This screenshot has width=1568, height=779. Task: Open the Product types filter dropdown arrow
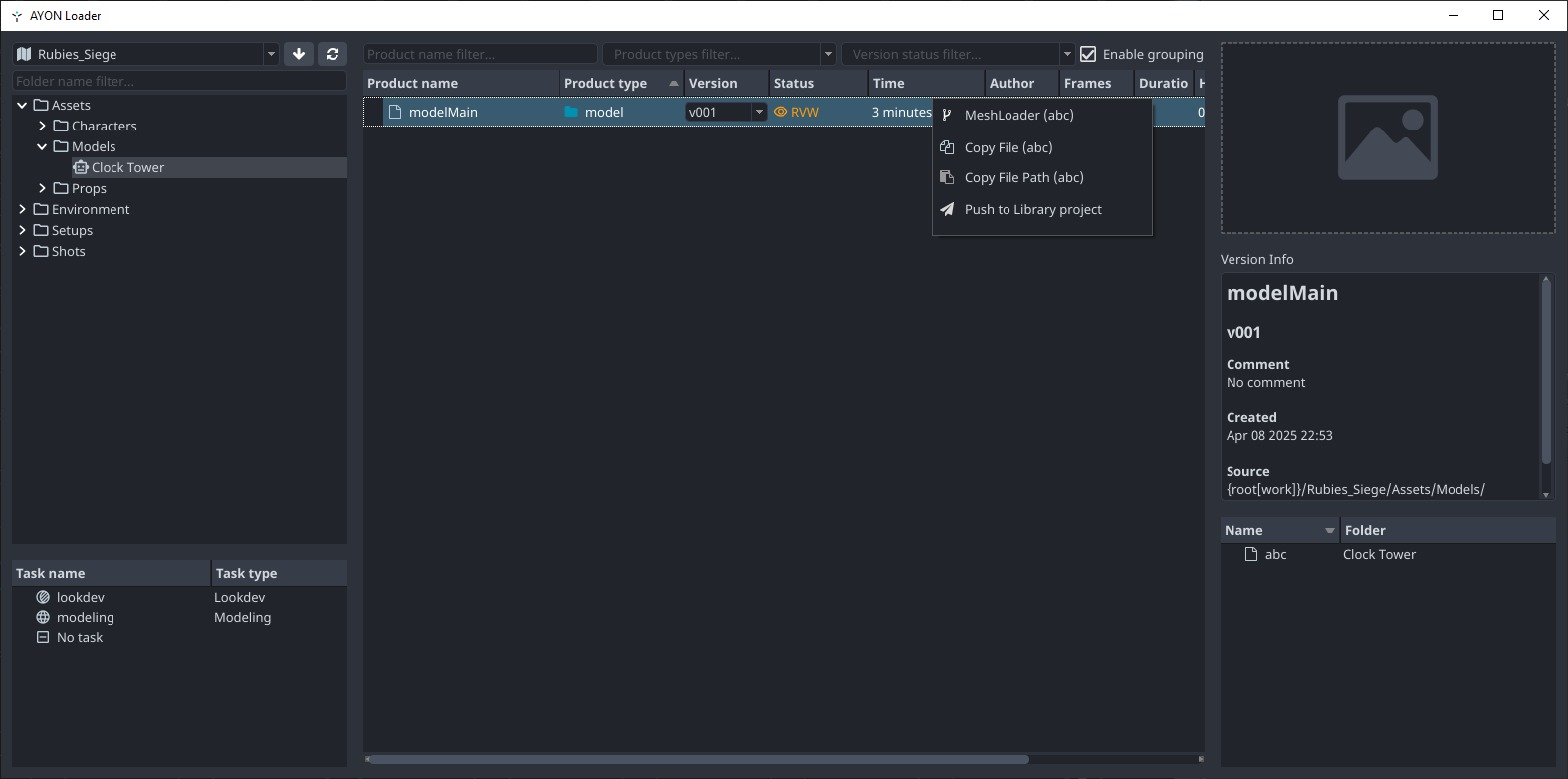tap(828, 54)
